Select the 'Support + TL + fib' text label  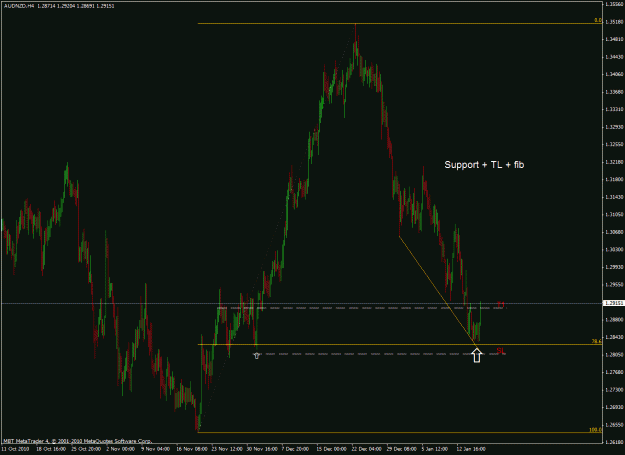coord(484,165)
